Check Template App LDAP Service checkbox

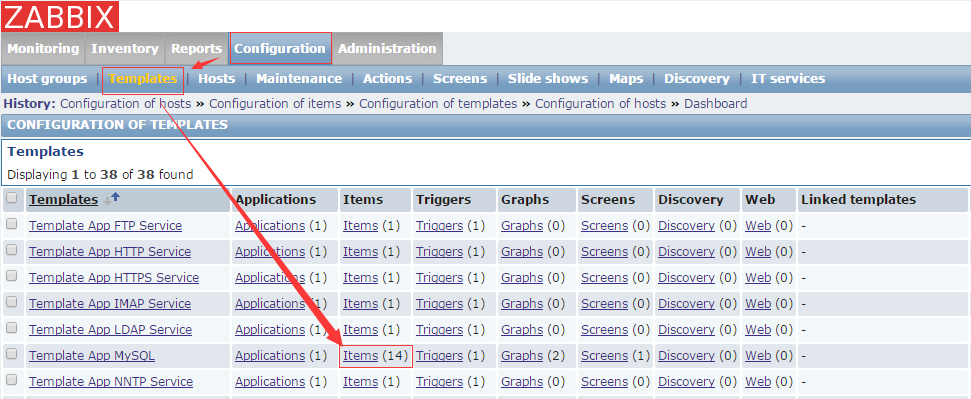click(x=11, y=328)
